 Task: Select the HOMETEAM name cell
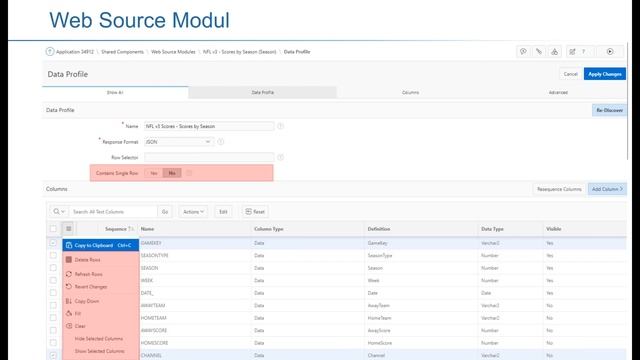click(195, 318)
